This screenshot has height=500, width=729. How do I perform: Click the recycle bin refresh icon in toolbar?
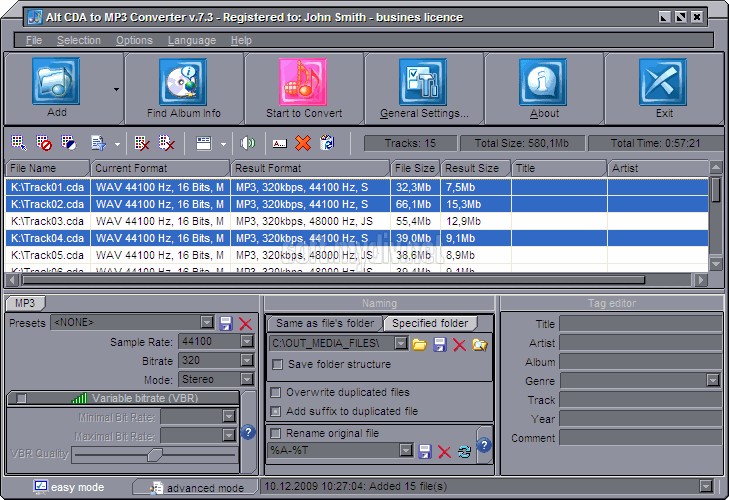tap(327, 143)
